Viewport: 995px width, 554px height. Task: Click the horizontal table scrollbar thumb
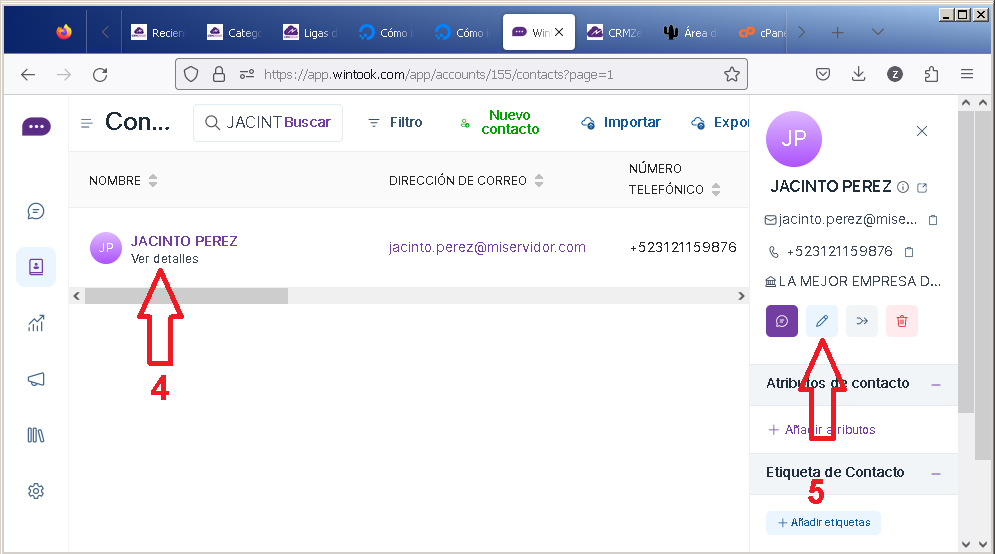click(187, 296)
